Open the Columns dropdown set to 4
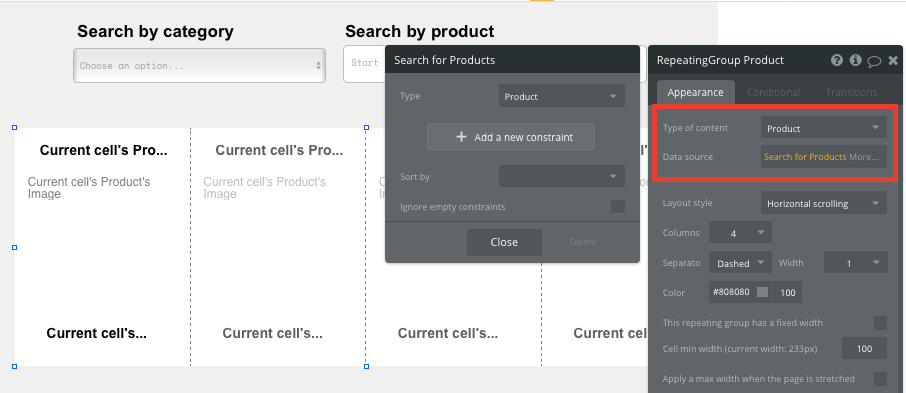The width and height of the screenshot is (906, 393). tap(740, 233)
